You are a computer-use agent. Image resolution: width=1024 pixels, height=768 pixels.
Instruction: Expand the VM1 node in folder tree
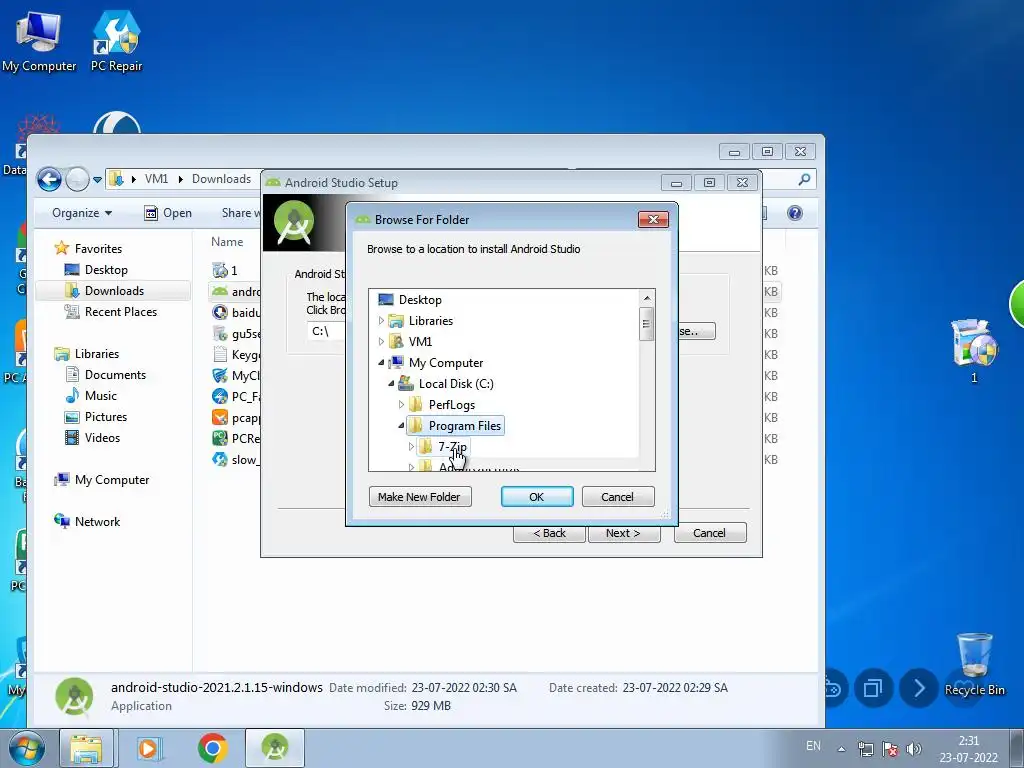(381, 342)
